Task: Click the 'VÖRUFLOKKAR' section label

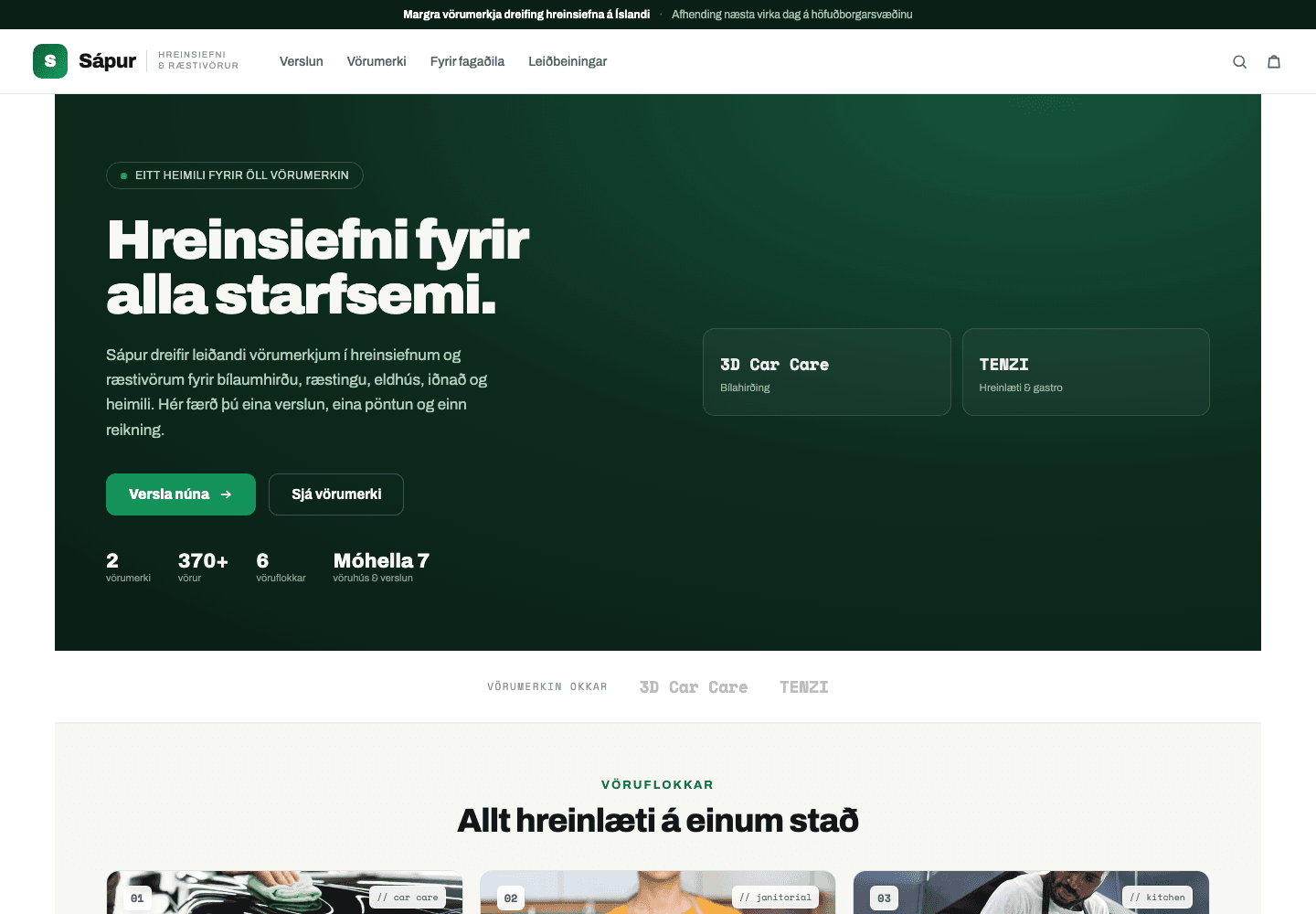Action: click(658, 785)
